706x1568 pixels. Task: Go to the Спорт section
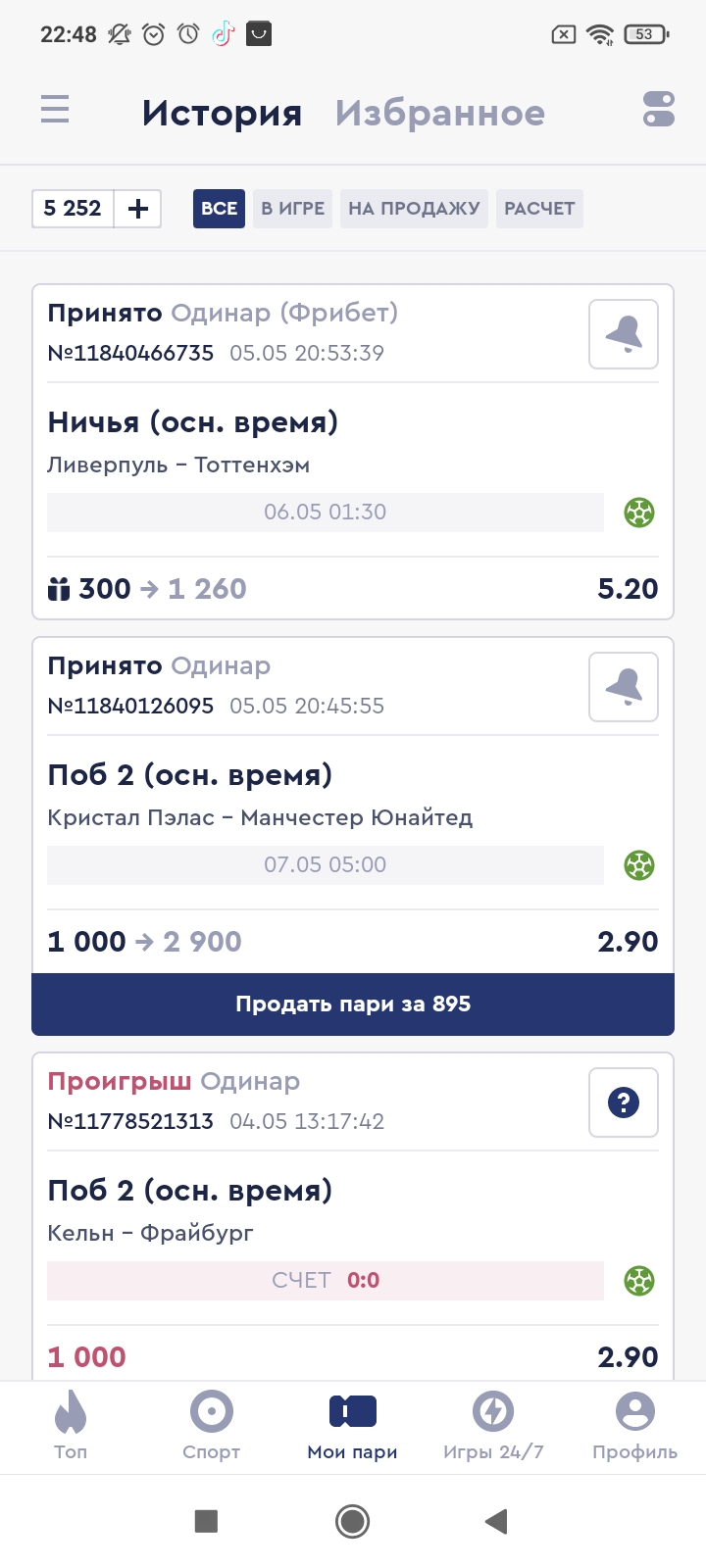[x=212, y=1426]
